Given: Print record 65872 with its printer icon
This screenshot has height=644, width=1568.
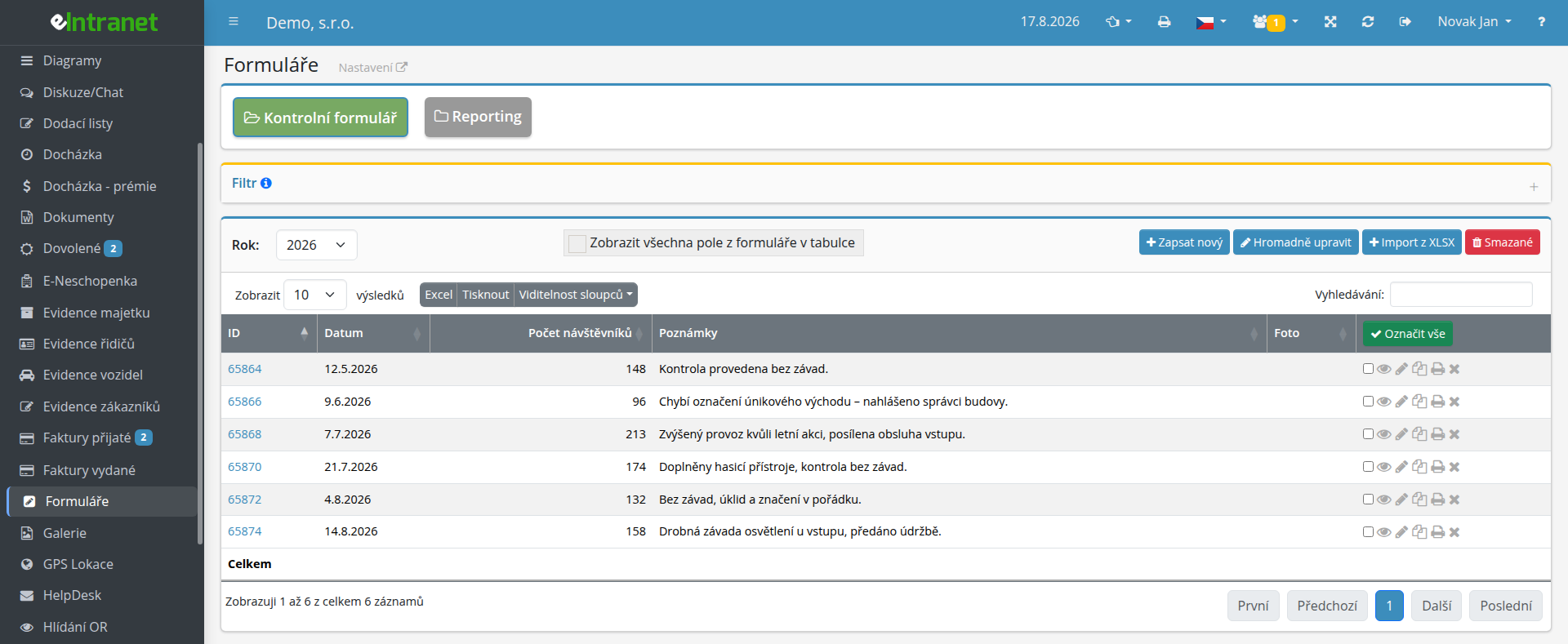Looking at the screenshot, I should point(1437,500).
